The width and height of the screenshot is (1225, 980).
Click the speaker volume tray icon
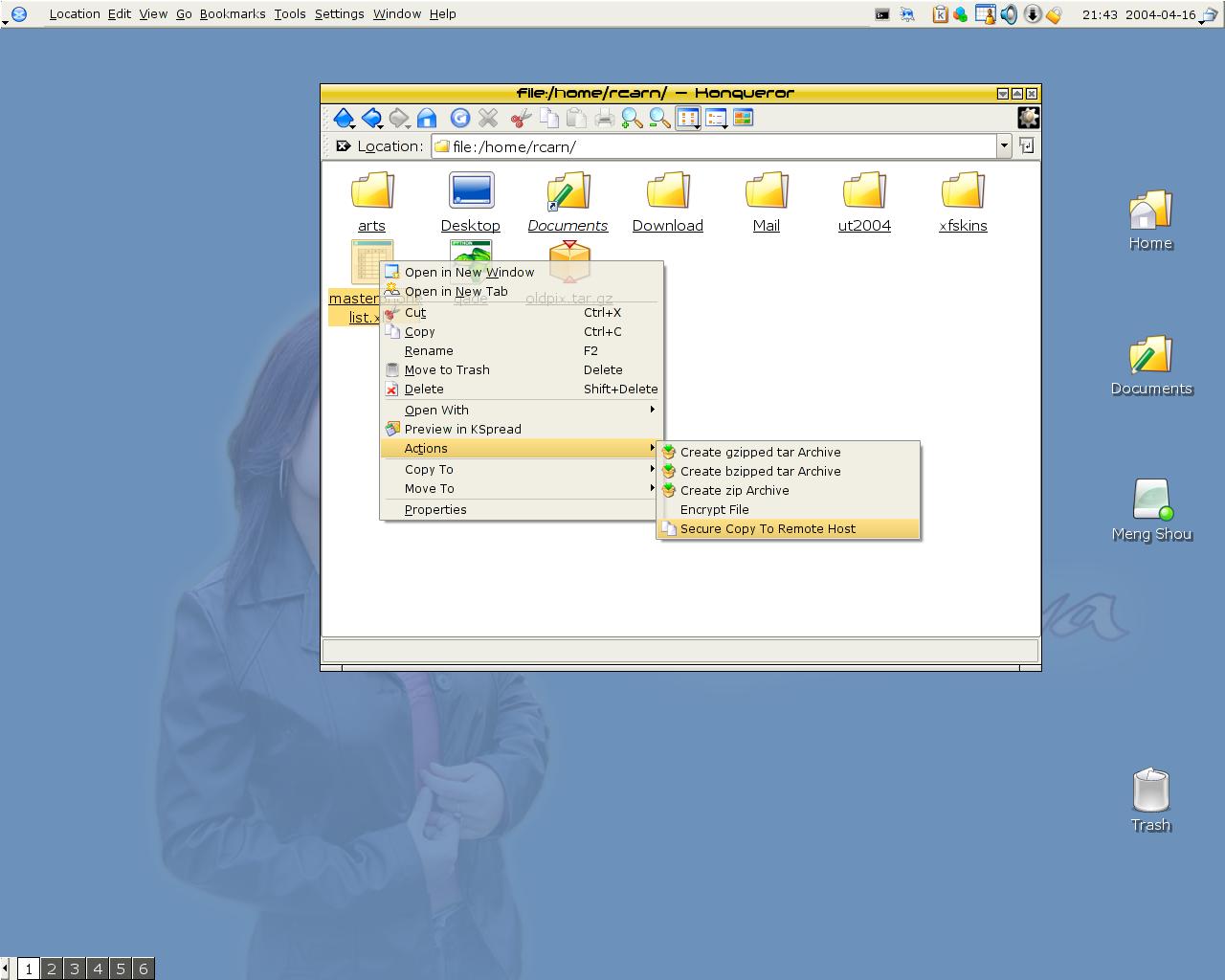(x=1009, y=14)
